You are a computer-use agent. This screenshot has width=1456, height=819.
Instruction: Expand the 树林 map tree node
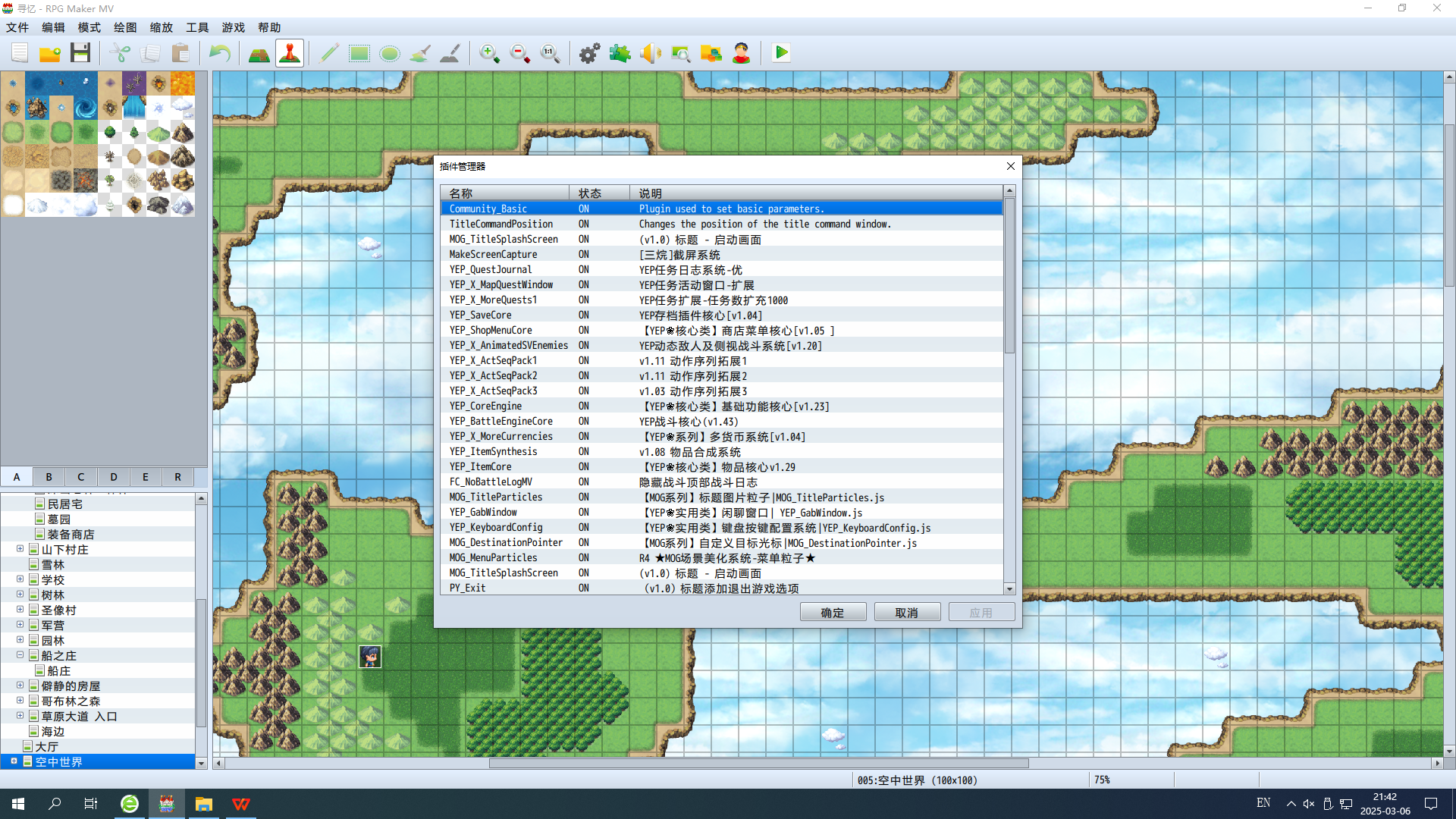(x=20, y=595)
